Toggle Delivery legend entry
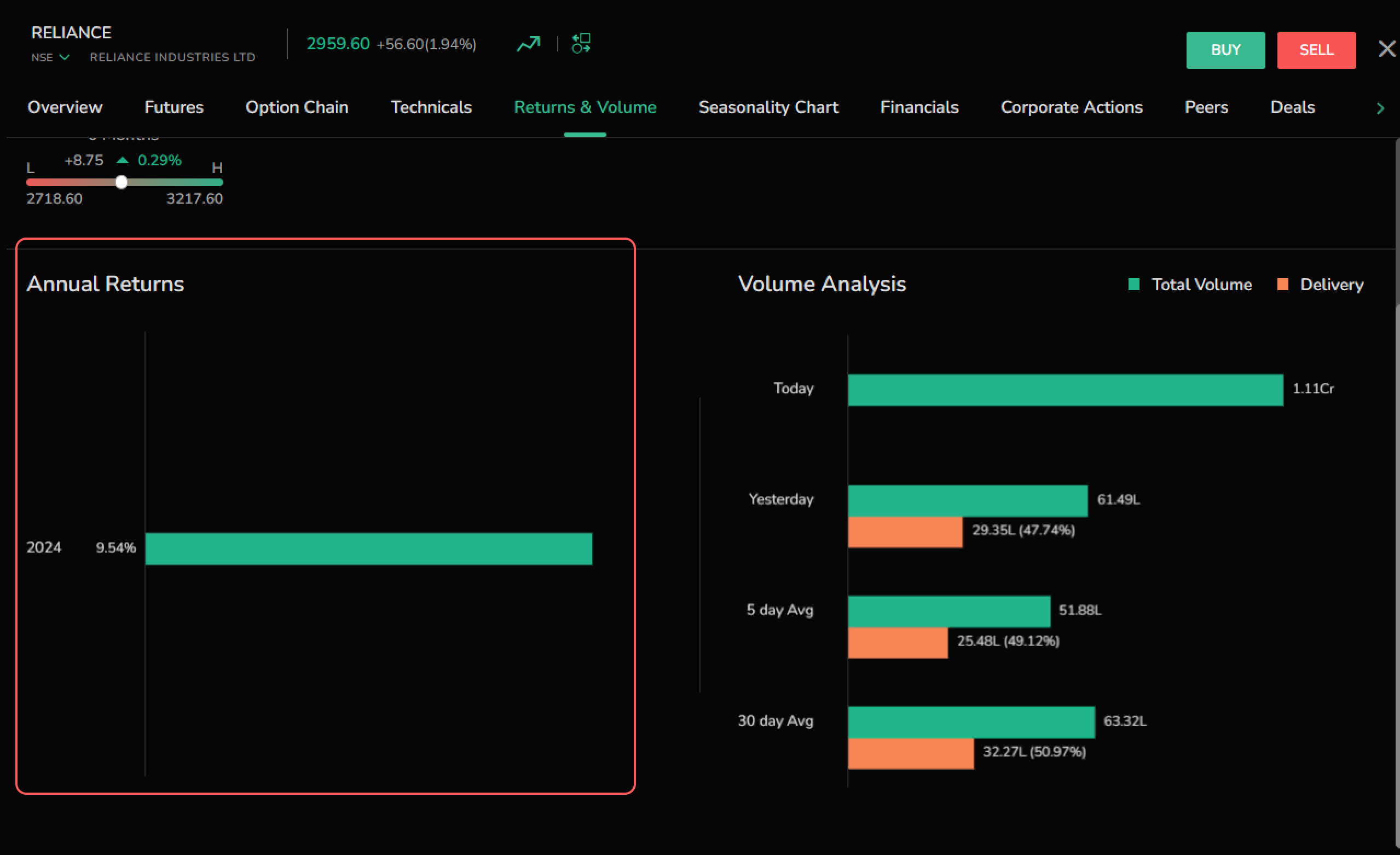Viewport: 1400px width, 855px height. click(x=1320, y=285)
